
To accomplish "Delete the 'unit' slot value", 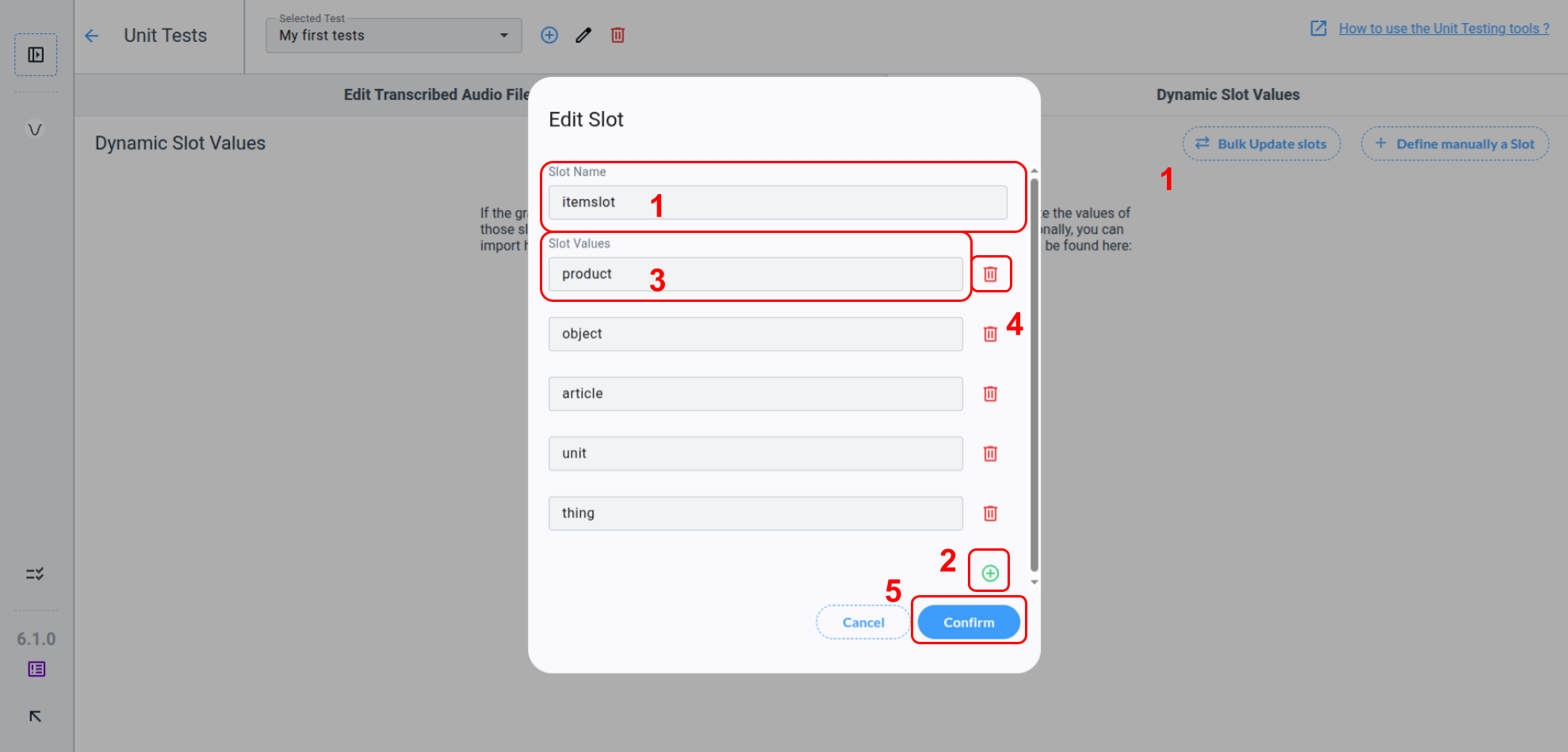I will pos(990,454).
